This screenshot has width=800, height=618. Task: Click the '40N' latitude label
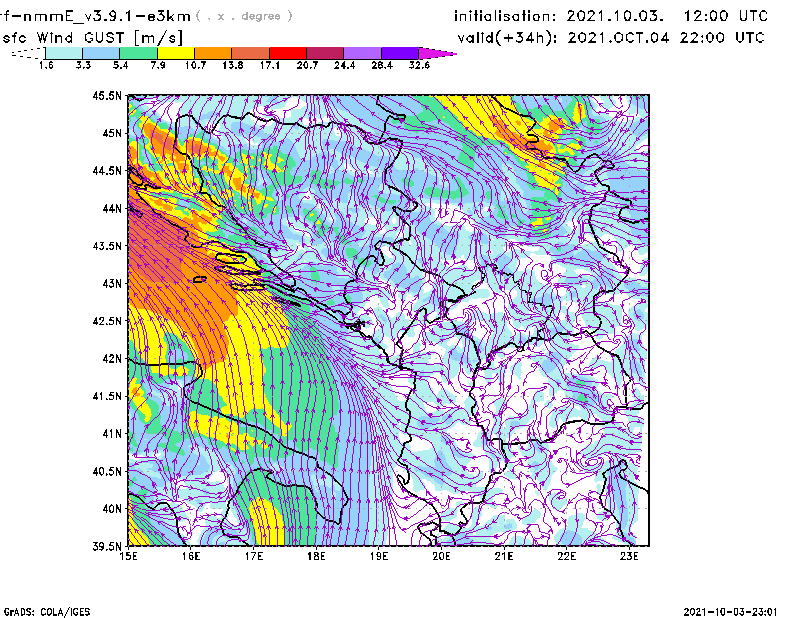[x=112, y=509]
